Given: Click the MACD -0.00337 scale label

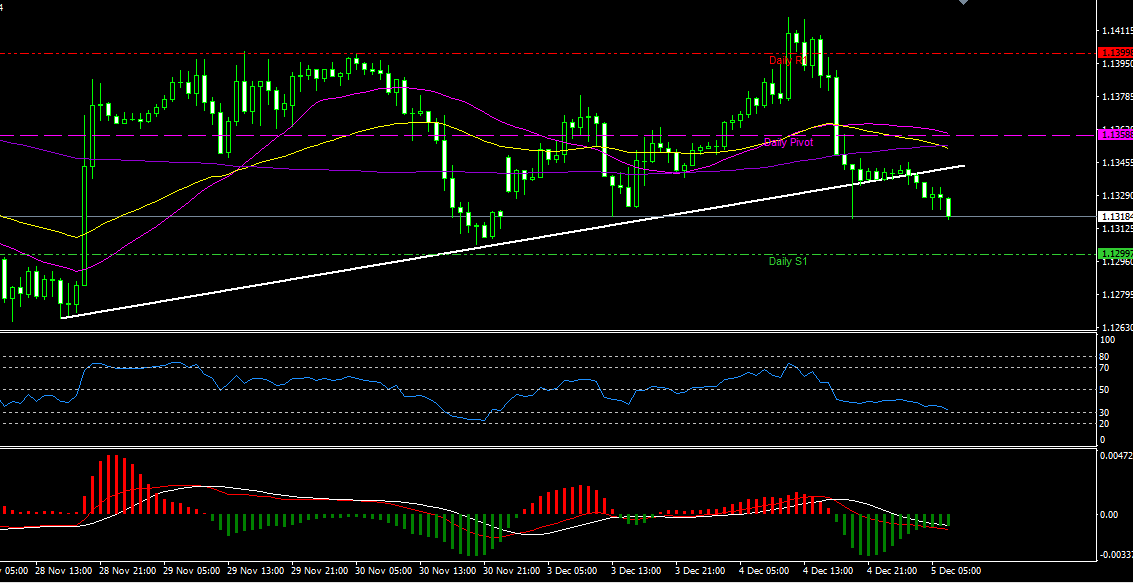Looking at the screenshot, I should point(1116,554).
